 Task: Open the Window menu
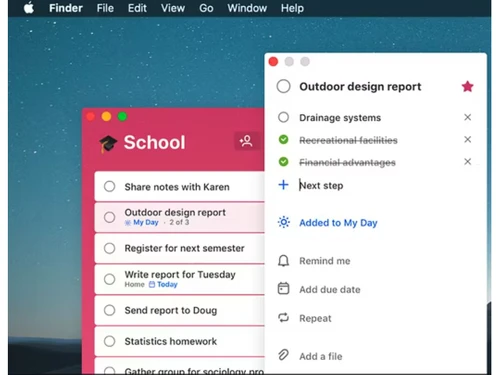click(247, 8)
